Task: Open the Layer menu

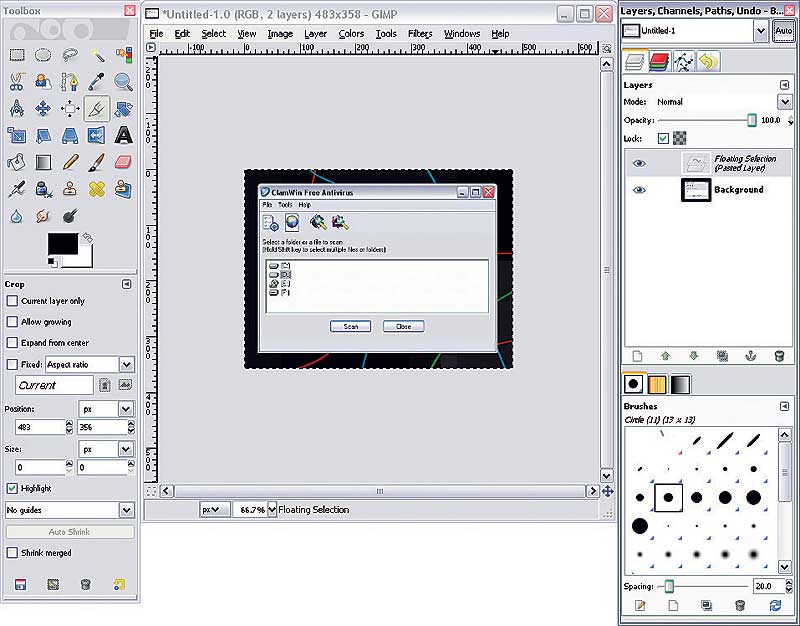Action: pos(315,34)
